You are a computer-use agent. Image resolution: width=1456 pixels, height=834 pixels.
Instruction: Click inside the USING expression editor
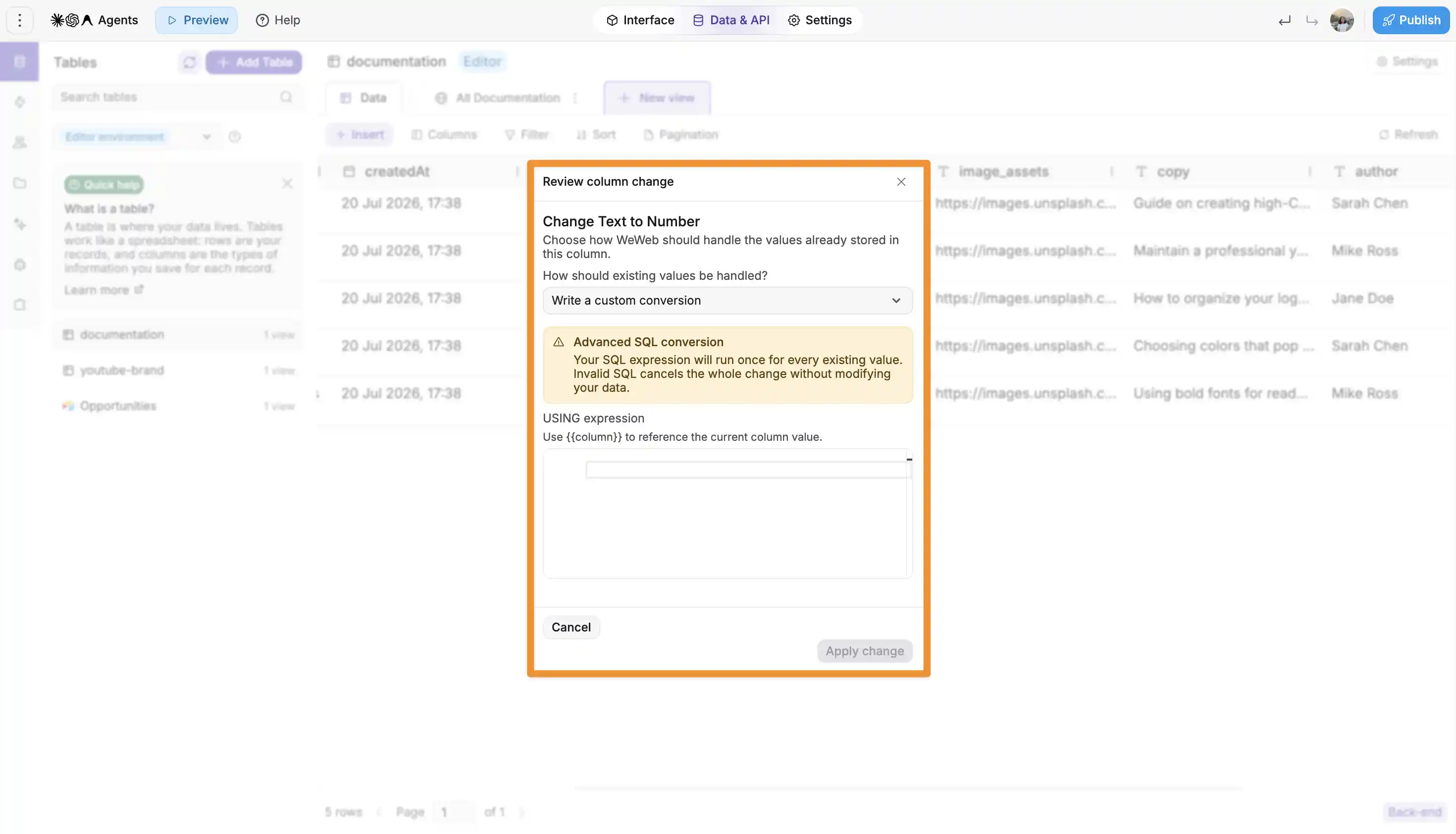pos(728,513)
